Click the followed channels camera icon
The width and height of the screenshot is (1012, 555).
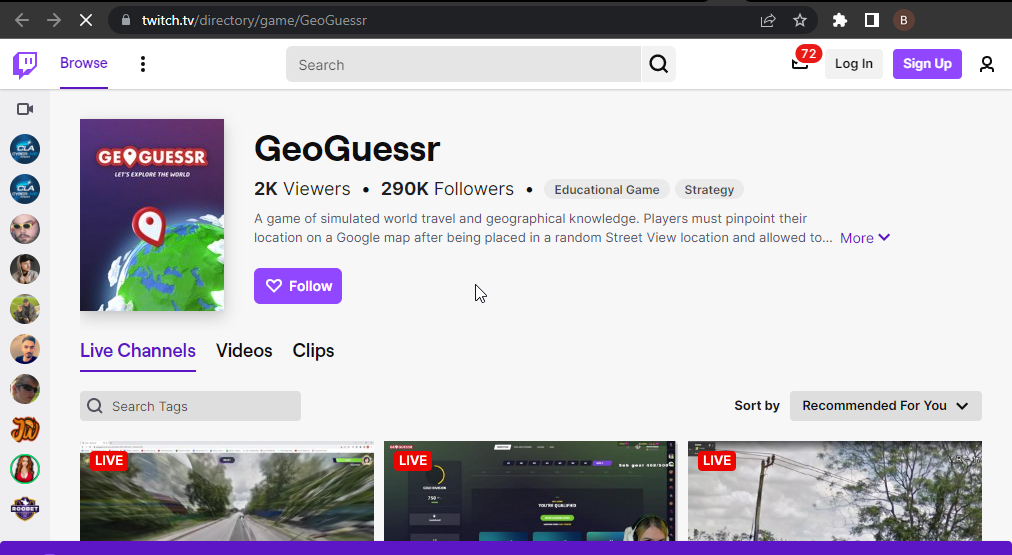click(25, 109)
